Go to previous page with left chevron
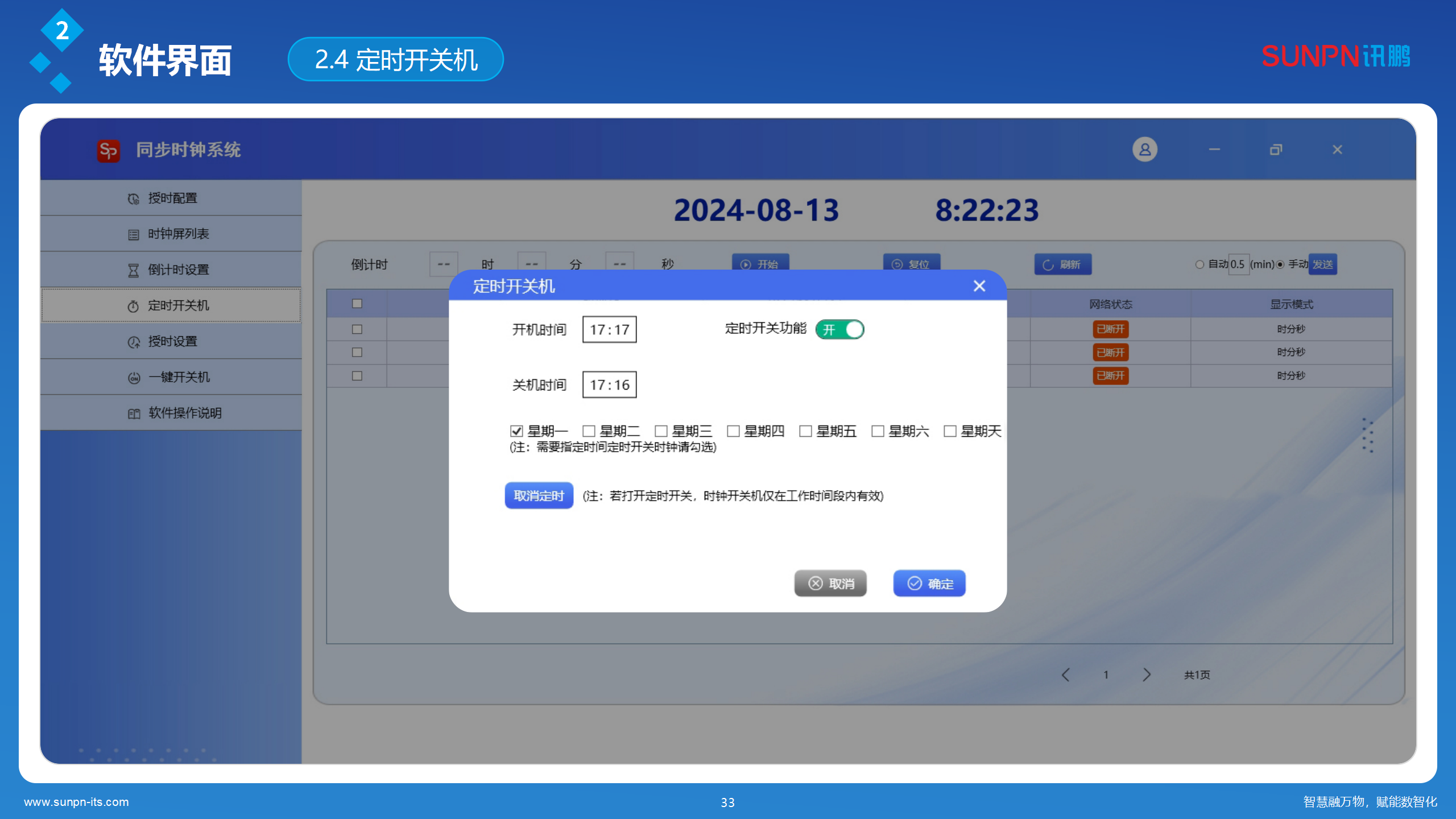The width and height of the screenshot is (1456, 819). point(1066,675)
